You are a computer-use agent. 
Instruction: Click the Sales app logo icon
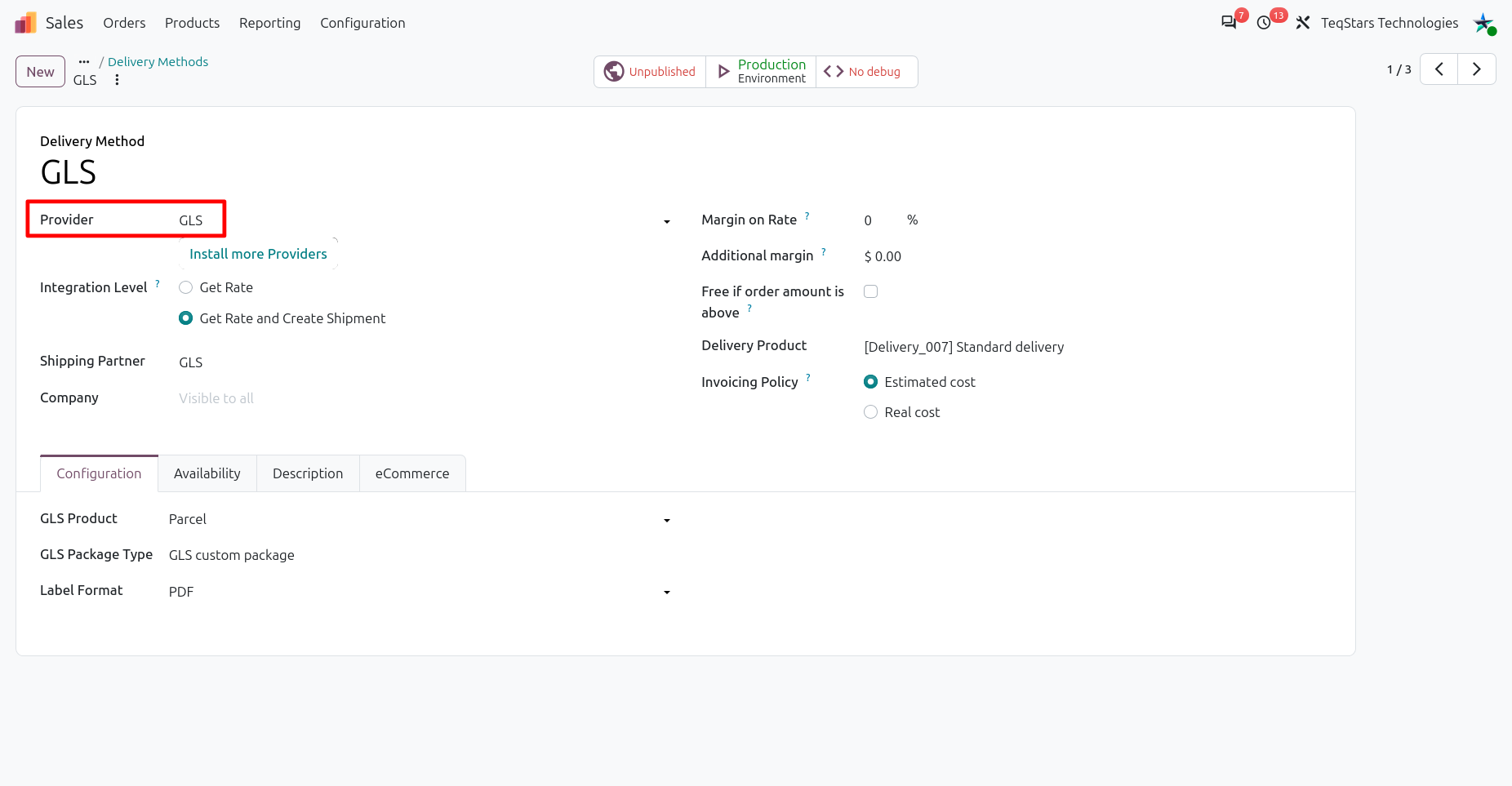[25, 23]
